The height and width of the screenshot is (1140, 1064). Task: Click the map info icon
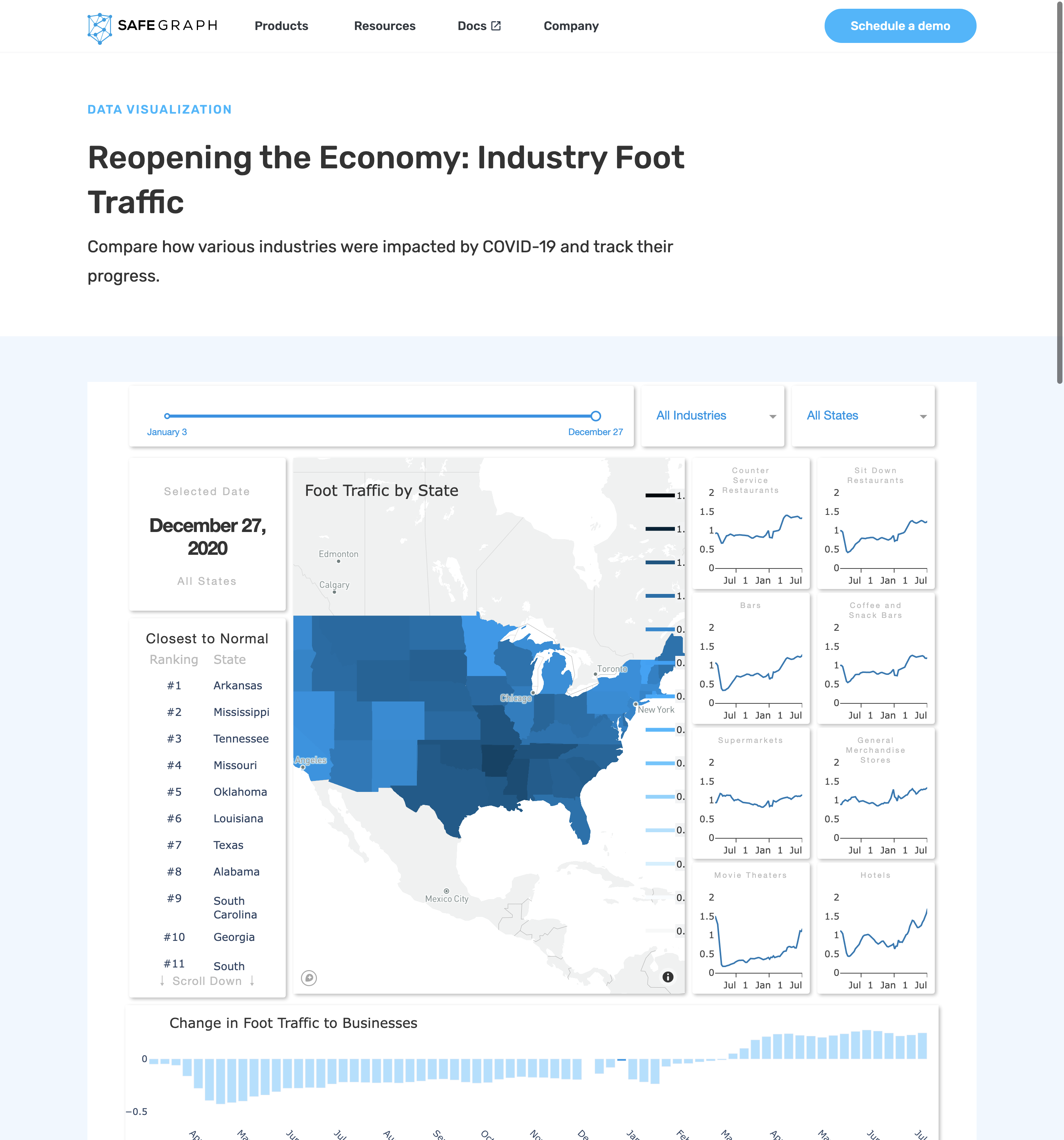pos(668,977)
